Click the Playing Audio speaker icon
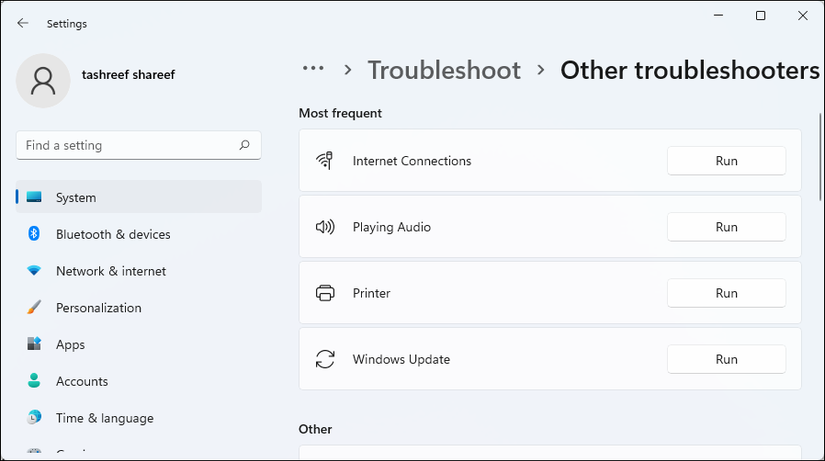 [325, 227]
